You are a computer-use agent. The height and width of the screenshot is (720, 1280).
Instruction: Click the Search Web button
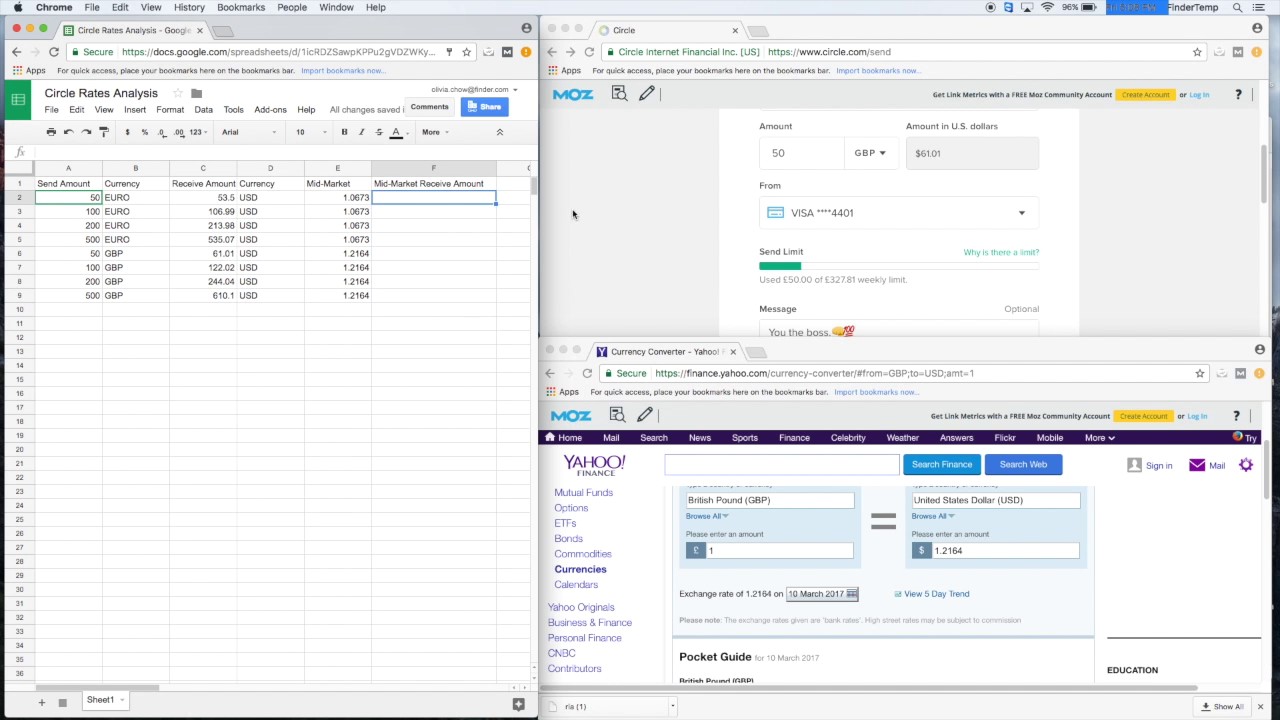1023,464
